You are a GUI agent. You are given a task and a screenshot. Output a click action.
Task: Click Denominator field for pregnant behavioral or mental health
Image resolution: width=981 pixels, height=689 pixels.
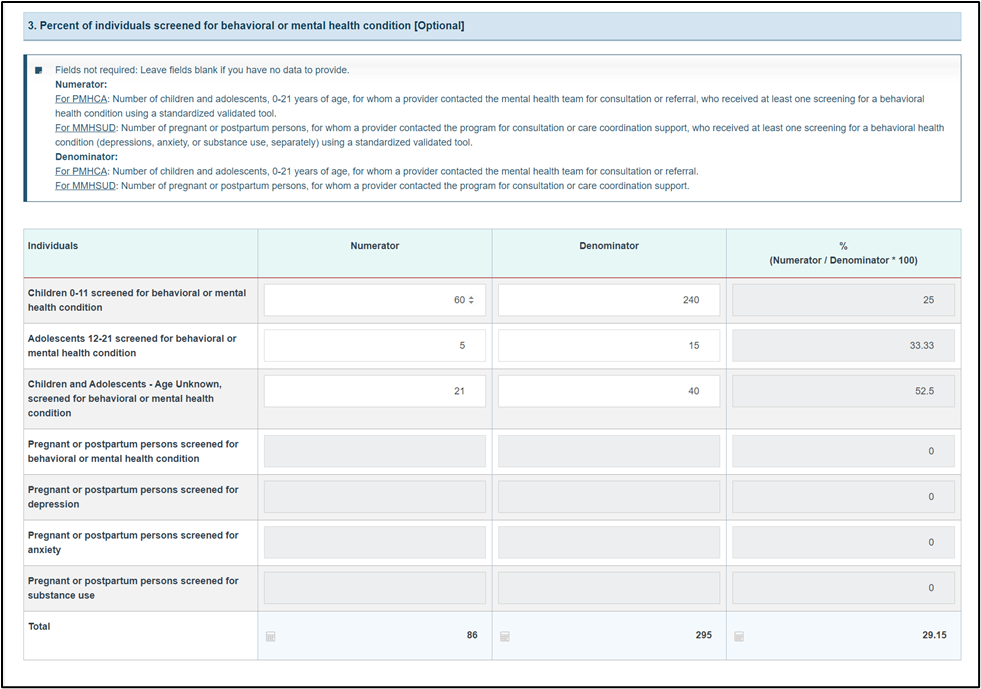click(609, 451)
